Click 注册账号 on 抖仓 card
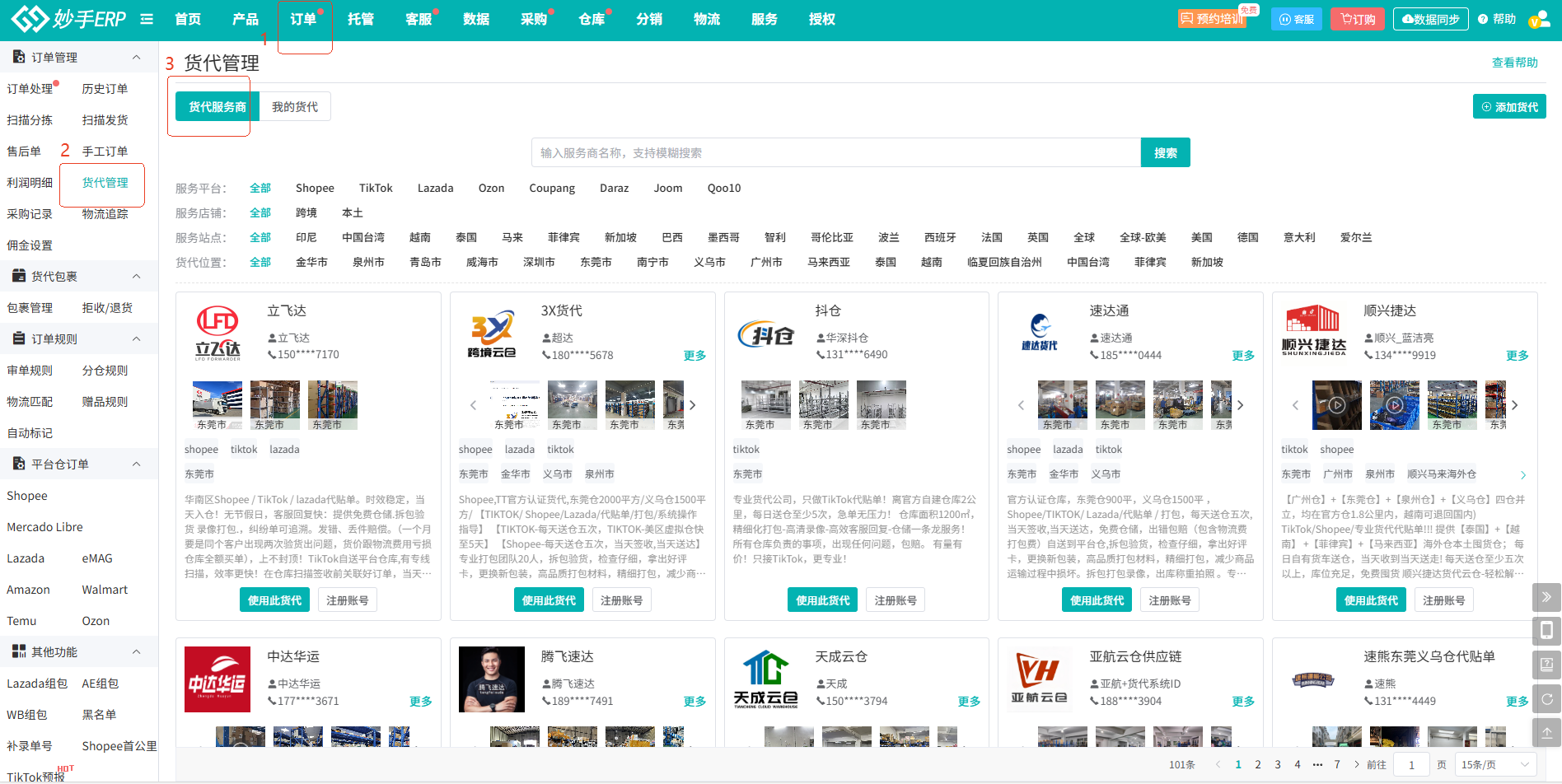Screen dimensions: 1562x784 (x=896, y=600)
